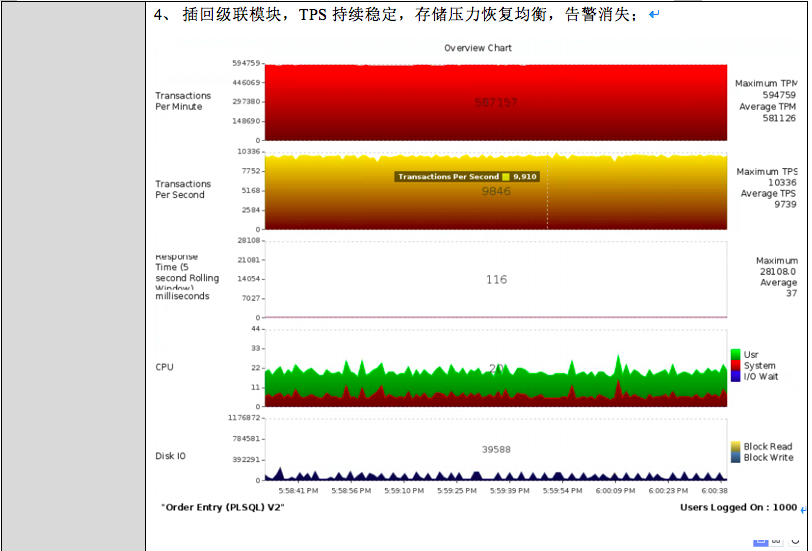The width and height of the screenshot is (812, 551).
Task: Click the 5:58:41 PM time axis label
Action: tap(298, 491)
